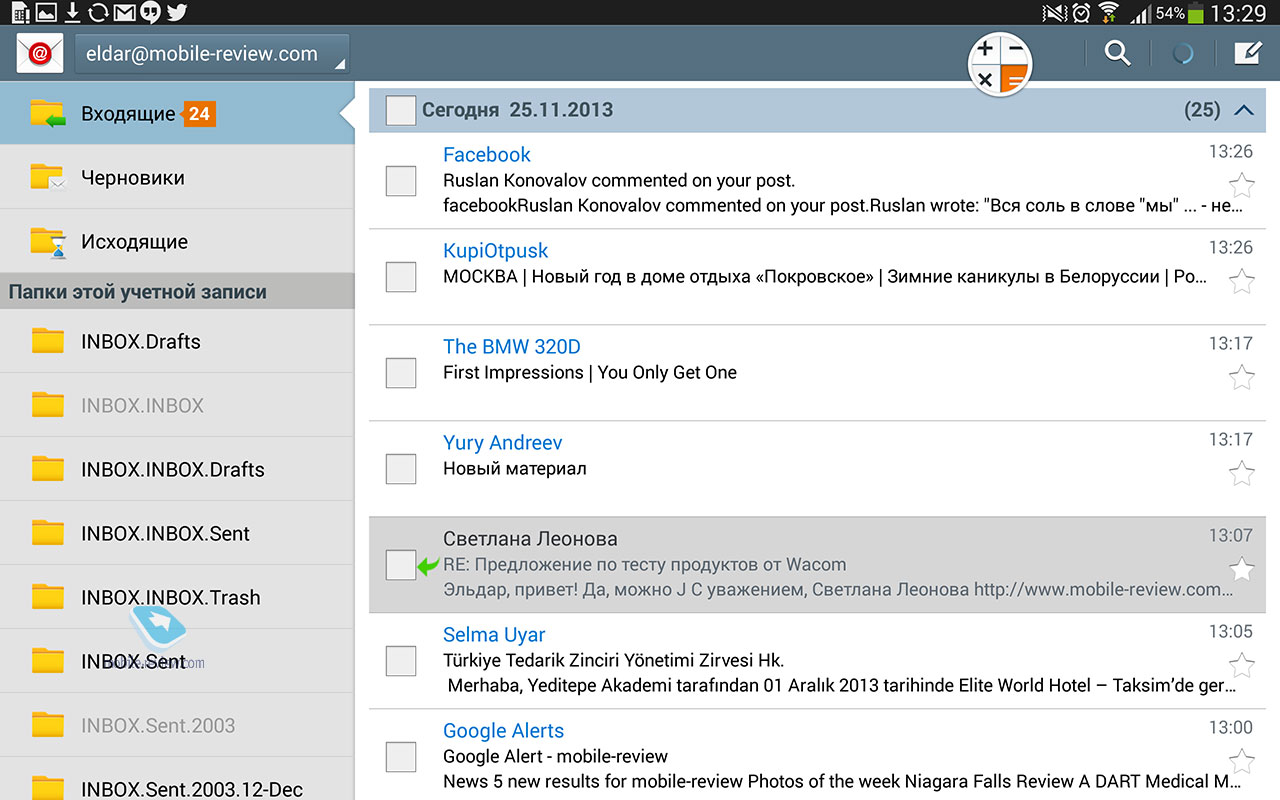Toggle star on Светлана Леонова email
The height and width of the screenshot is (800, 1280).
pyautogui.click(x=1241, y=569)
